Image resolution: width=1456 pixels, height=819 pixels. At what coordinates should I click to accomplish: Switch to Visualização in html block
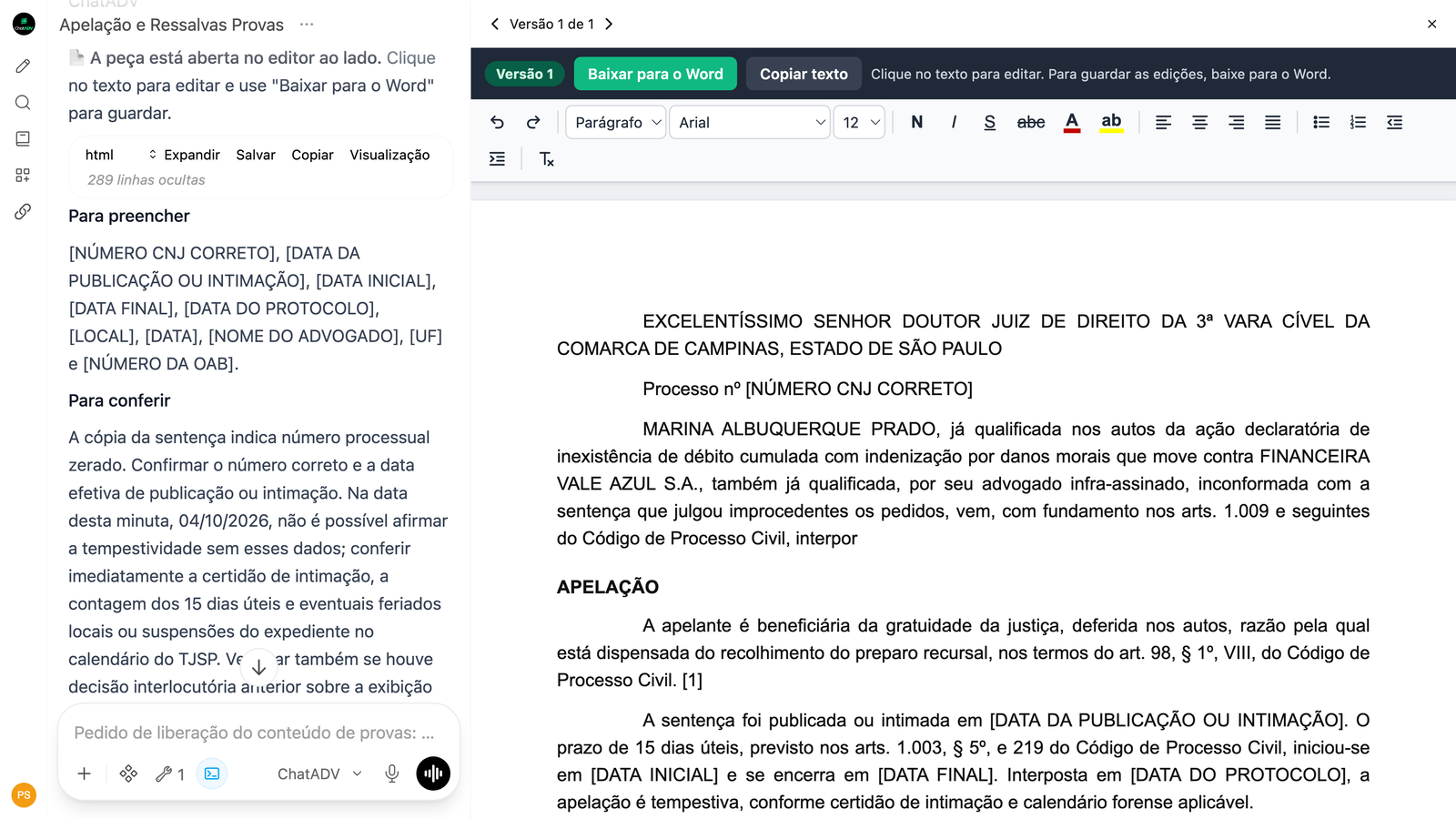(389, 155)
